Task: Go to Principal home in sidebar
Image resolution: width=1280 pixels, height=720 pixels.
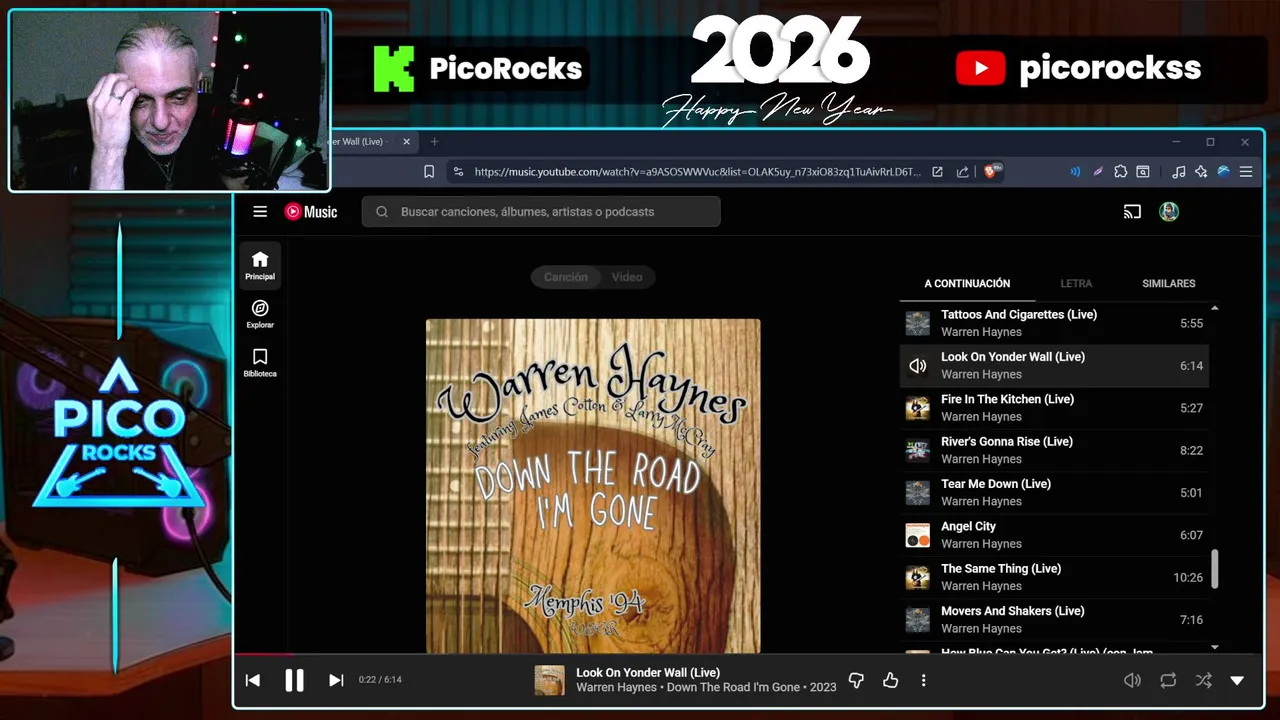Action: tap(260, 266)
